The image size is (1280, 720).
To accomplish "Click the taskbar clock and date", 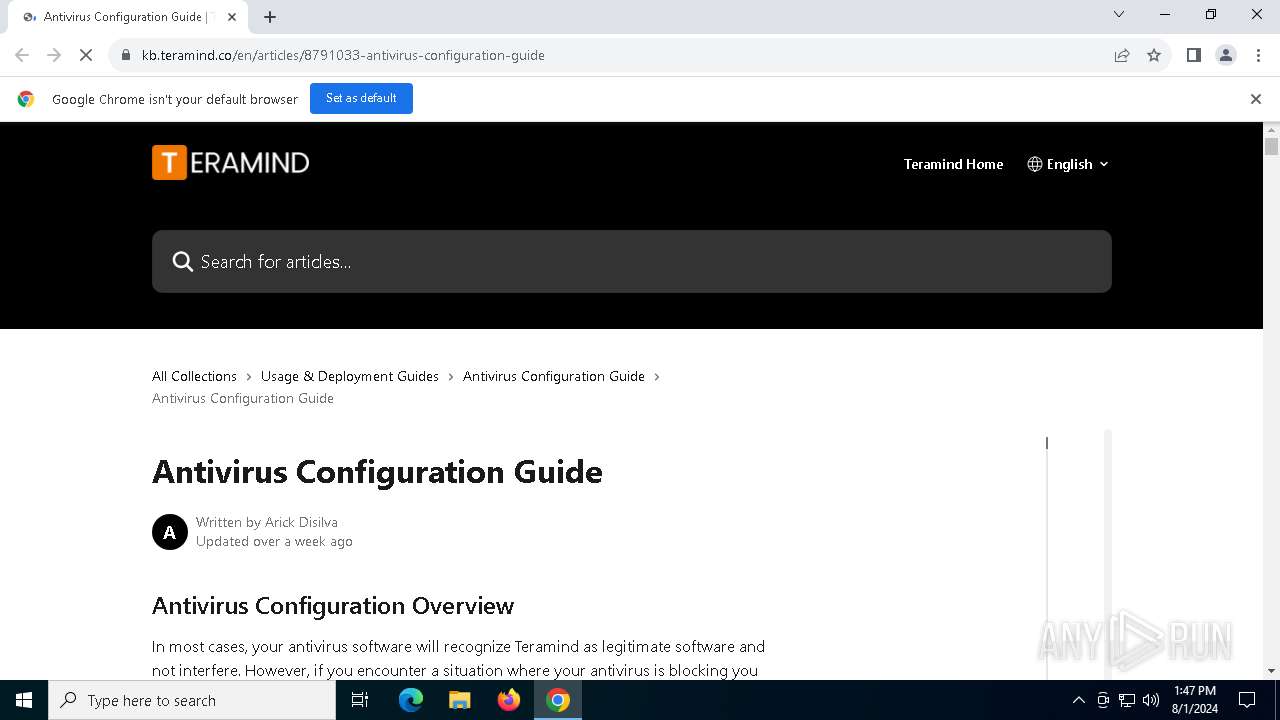I will (x=1195, y=700).
